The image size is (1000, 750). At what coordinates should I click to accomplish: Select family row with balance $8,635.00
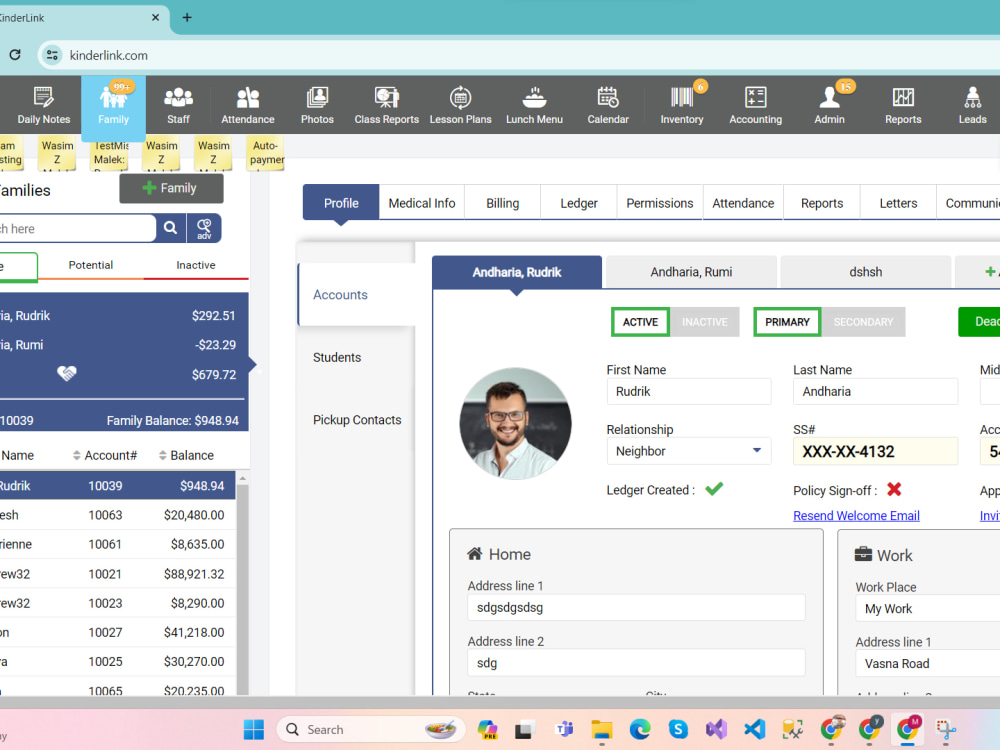117,545
